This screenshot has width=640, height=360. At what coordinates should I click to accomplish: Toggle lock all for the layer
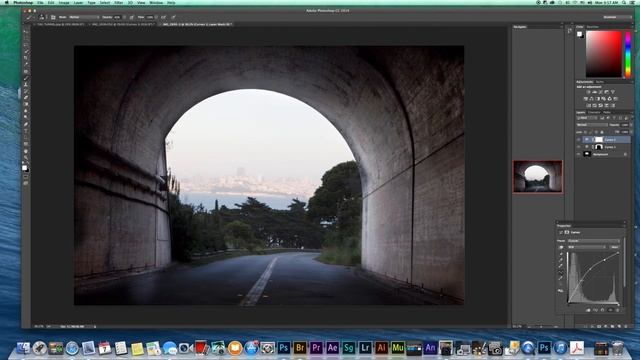click(x=602, y=132)
